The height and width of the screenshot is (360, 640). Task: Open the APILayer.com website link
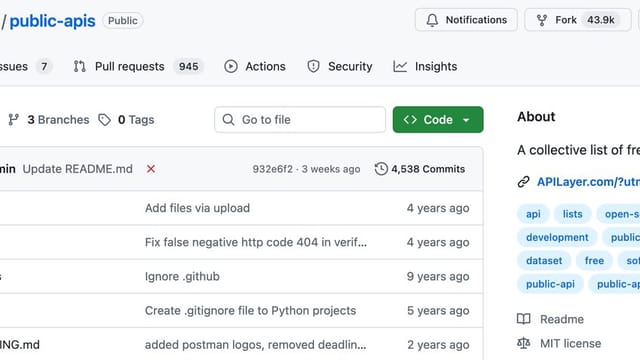pos(588,182)
